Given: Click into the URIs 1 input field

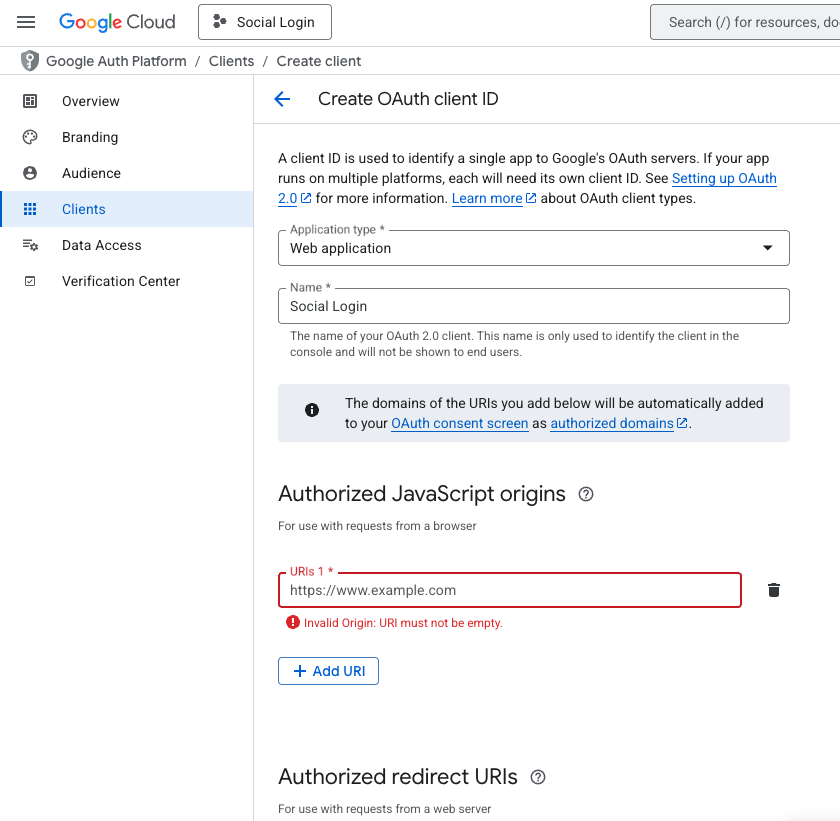Looking at the screenshot, I should point(510,590).
